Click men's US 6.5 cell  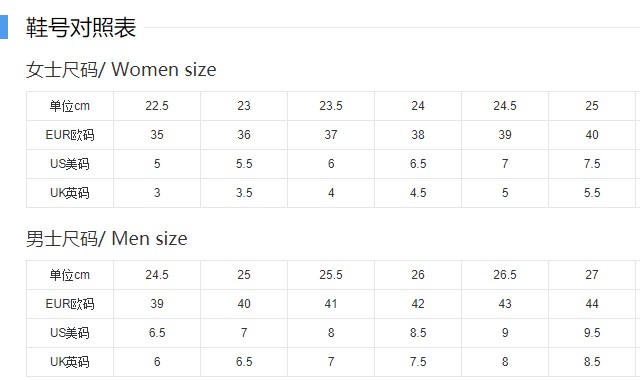tap(157, 333)
